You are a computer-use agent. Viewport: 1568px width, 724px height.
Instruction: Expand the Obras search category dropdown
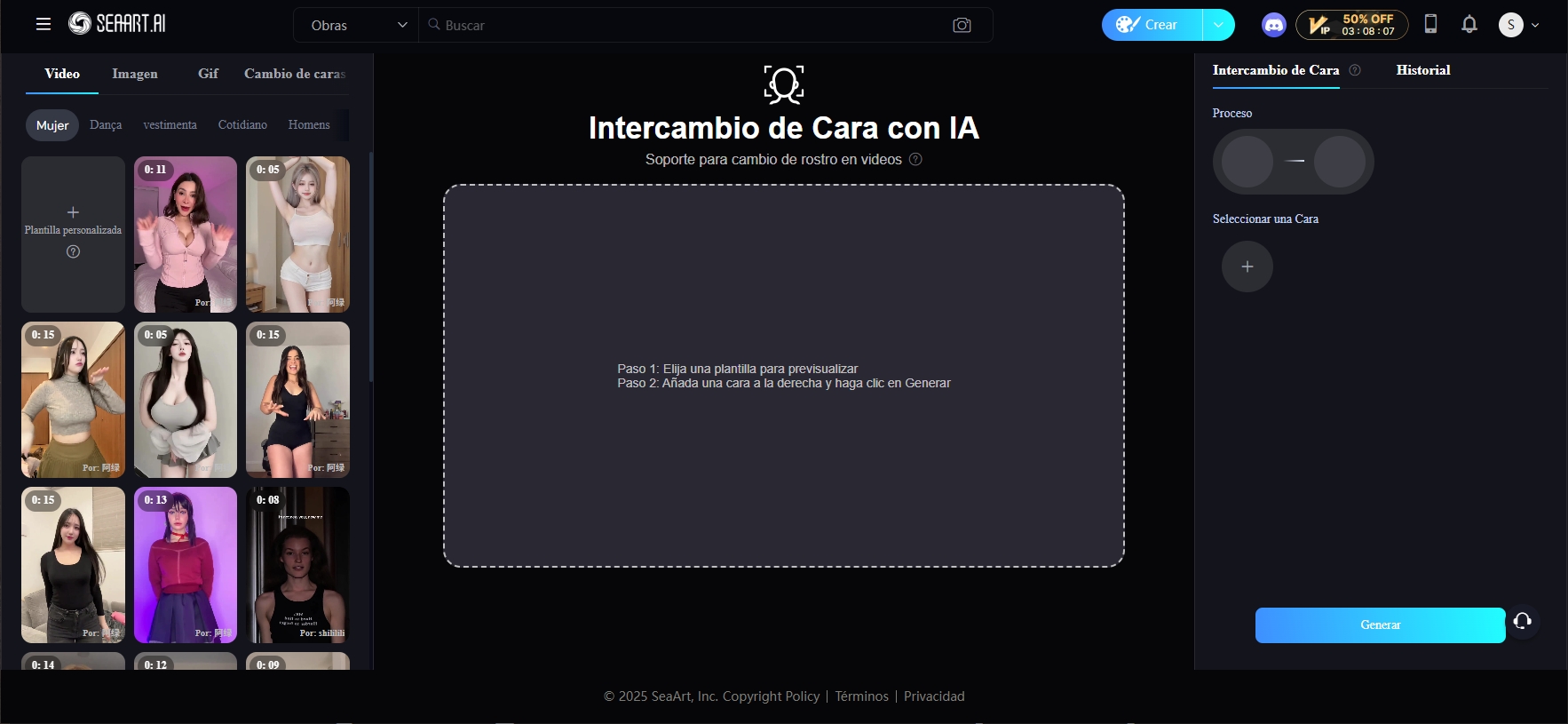(357, 25)
